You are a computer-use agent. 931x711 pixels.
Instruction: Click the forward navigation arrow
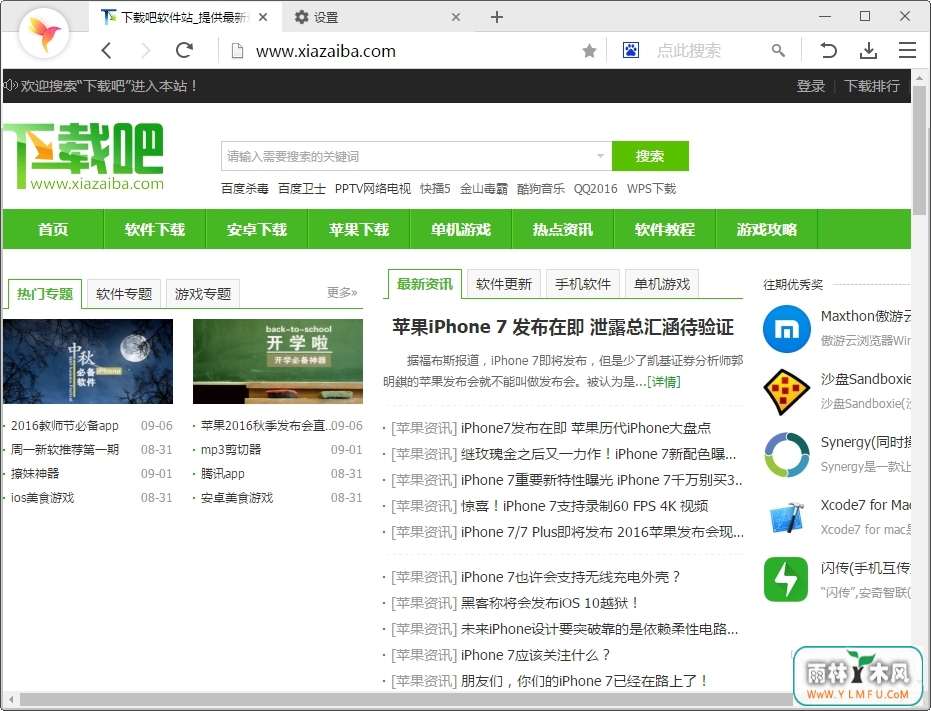coord(145,50)
